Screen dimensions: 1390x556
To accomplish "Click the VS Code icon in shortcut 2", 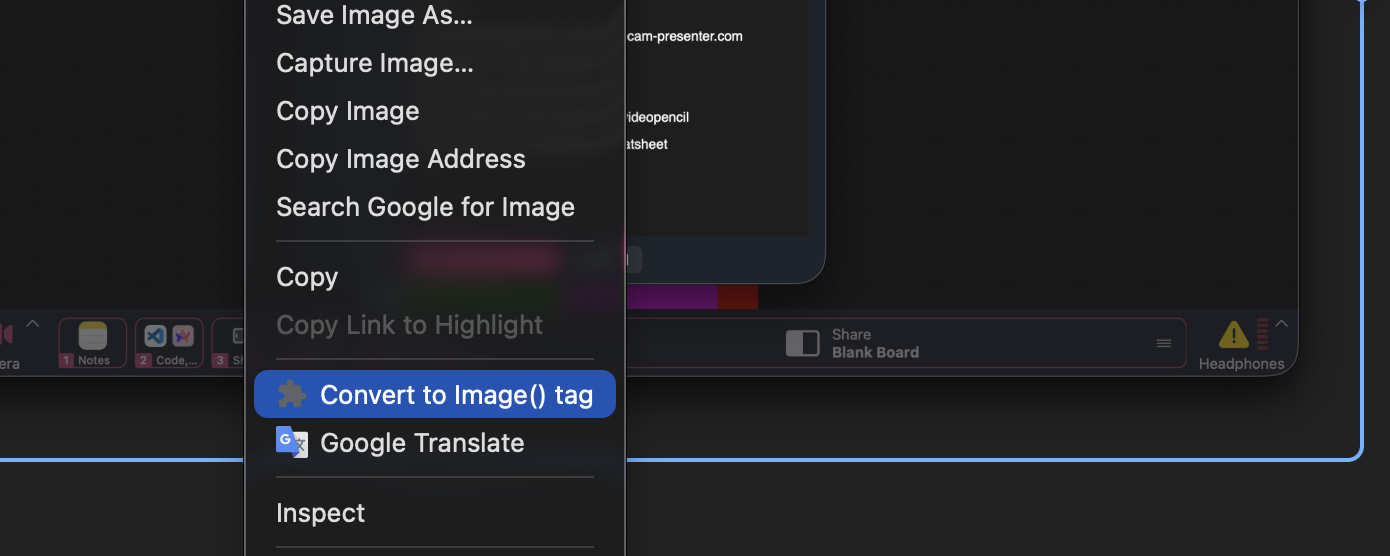I will [155, 336].
